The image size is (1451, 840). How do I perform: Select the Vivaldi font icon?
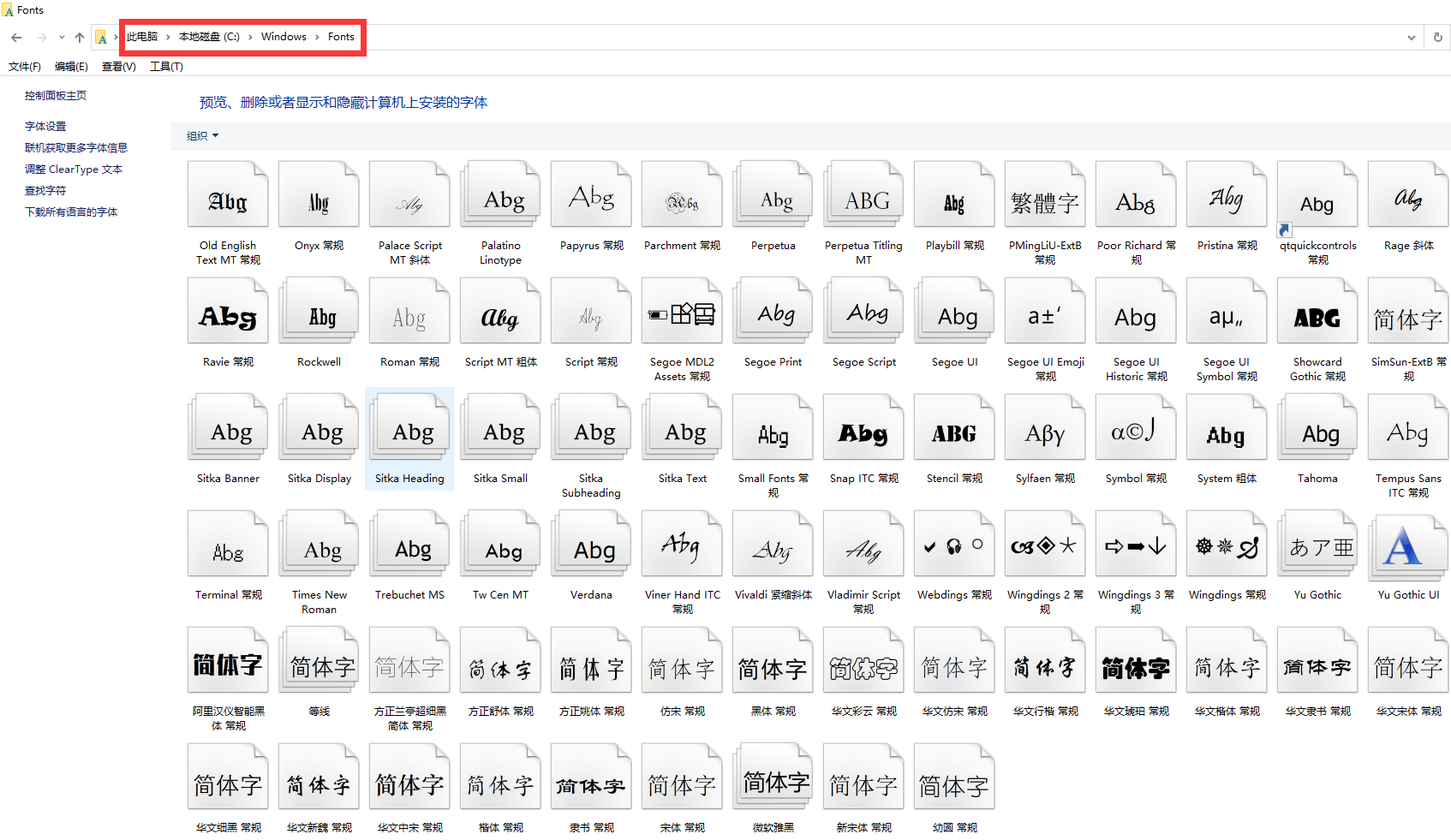(773, 544)
